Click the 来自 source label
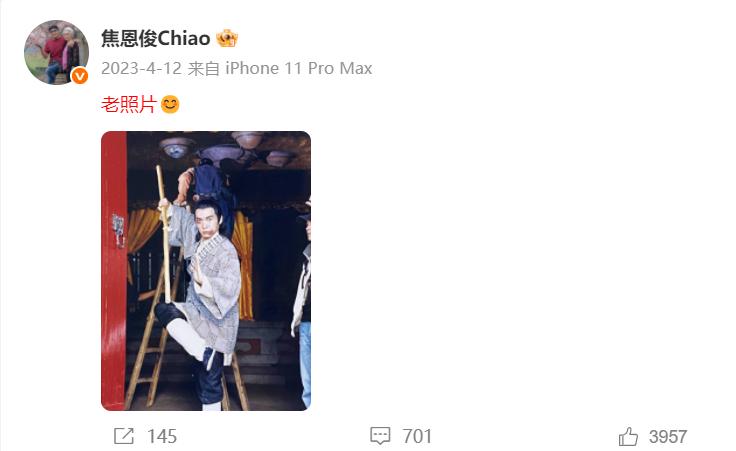 pos(203,69)
